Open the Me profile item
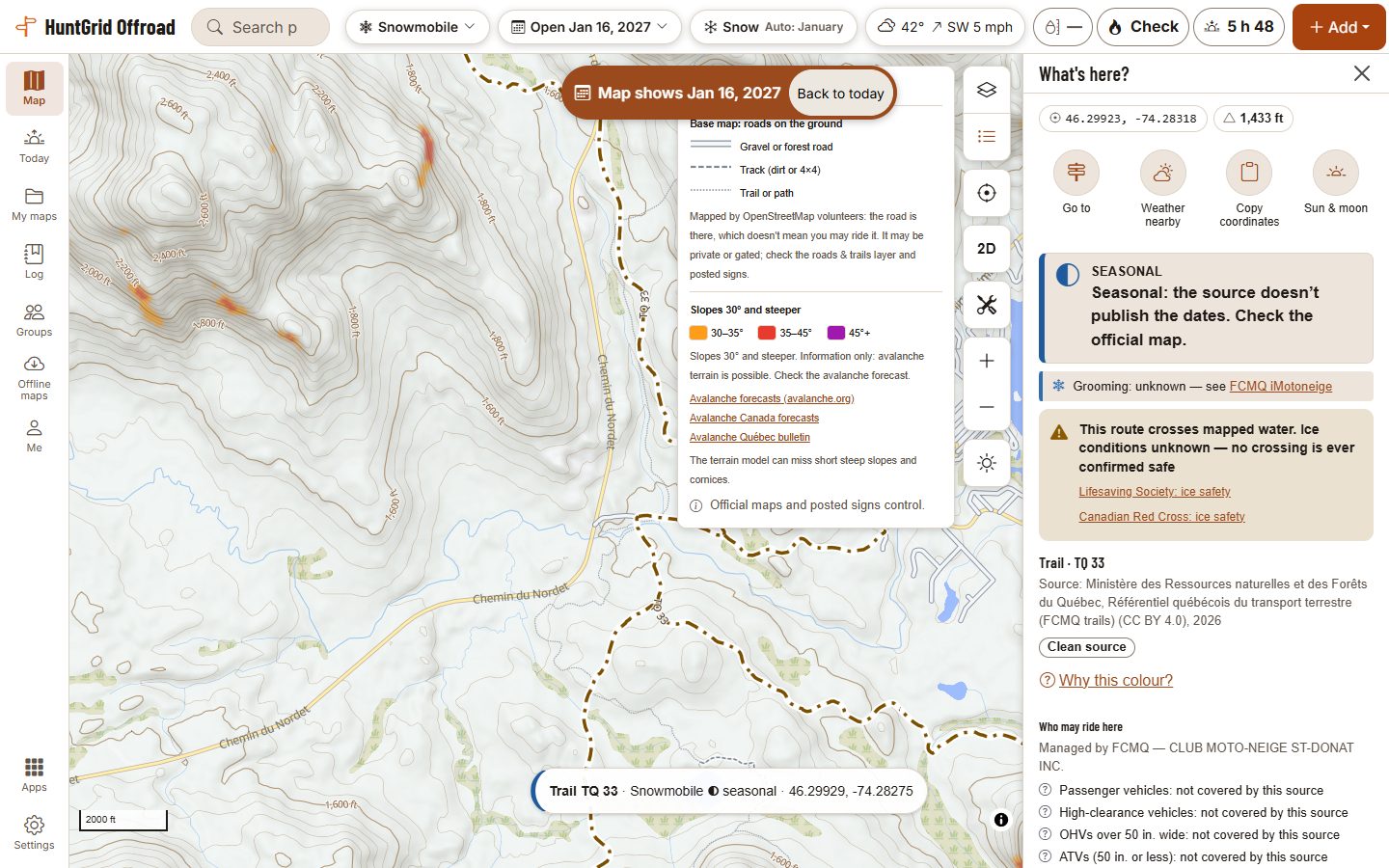This screenshot has height=868, width=1389. click(34, 436)
